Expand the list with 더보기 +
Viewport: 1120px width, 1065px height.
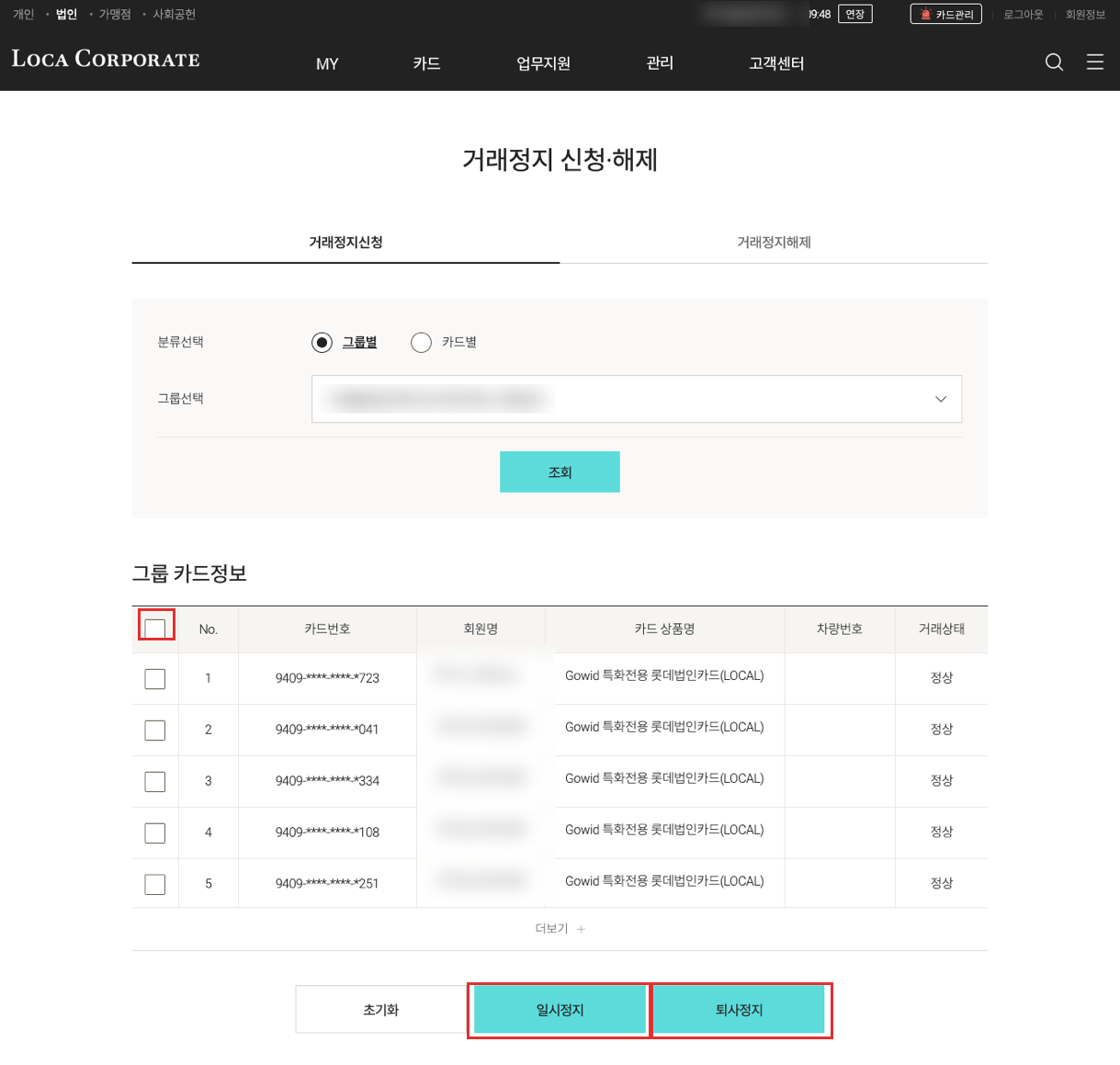tap(560, 929)
